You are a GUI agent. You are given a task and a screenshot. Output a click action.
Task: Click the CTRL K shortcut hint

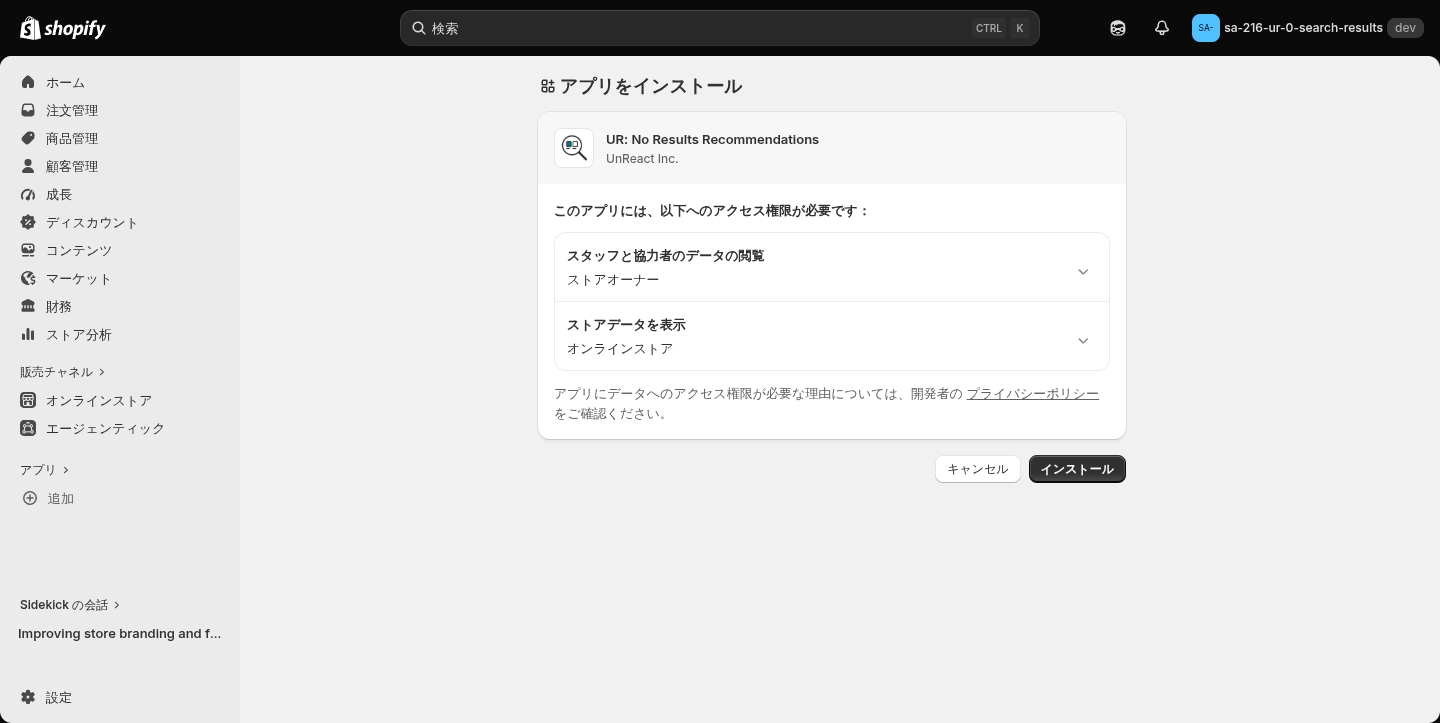(x=1000, y=28)
